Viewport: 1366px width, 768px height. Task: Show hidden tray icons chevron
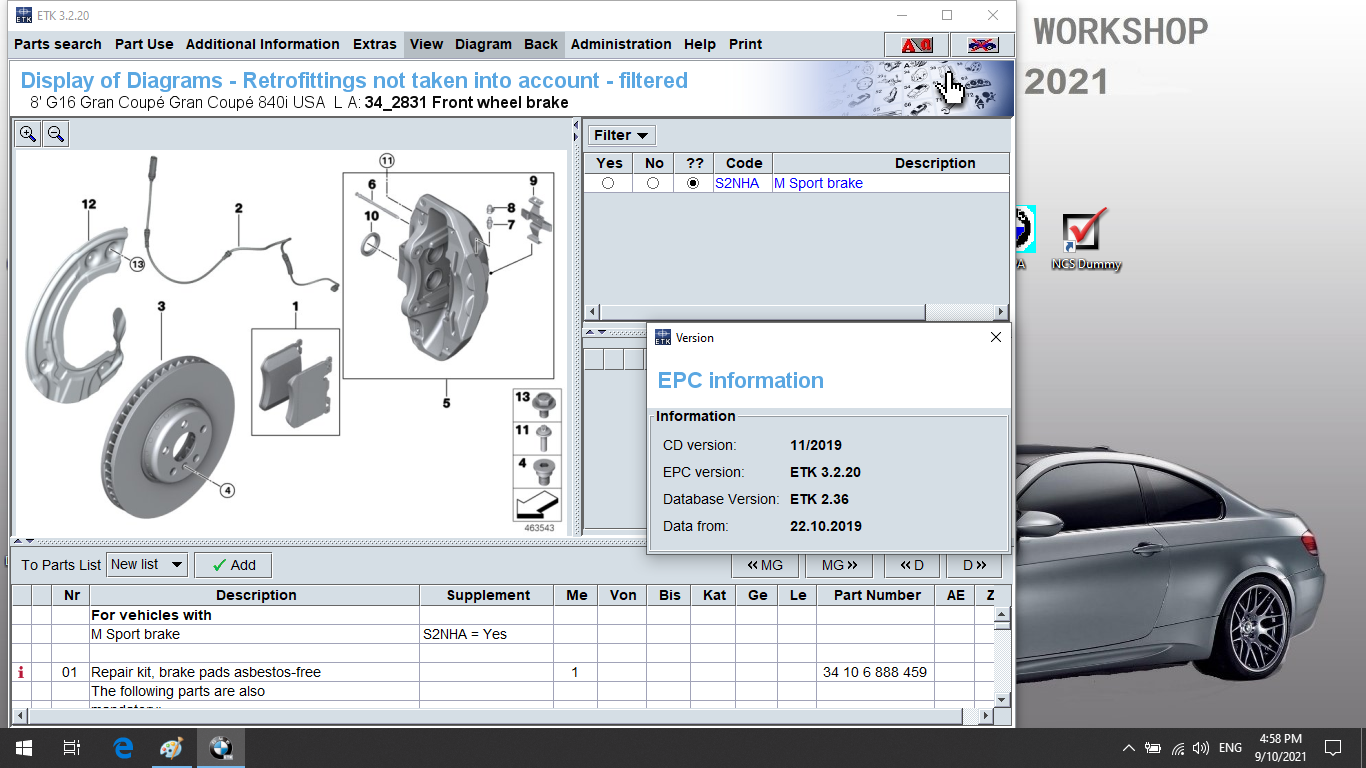point(1129,748)
